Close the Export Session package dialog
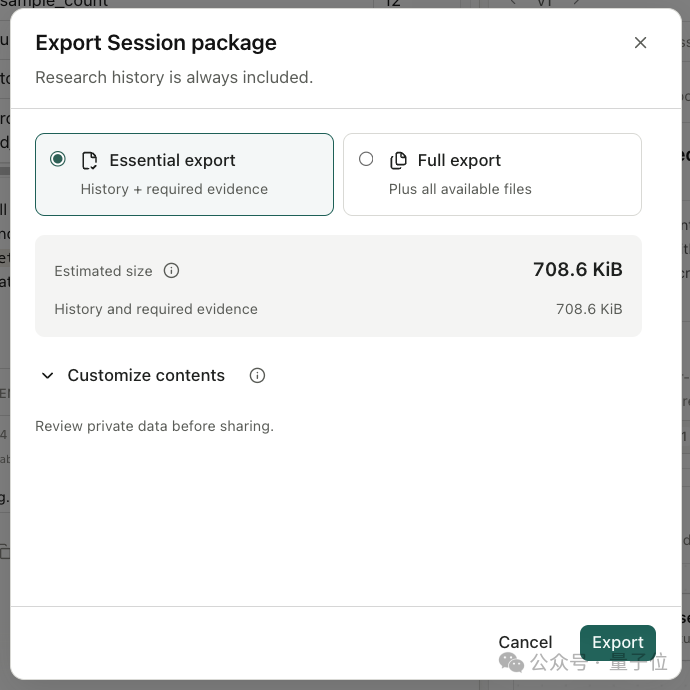This screenshot has width=690, height=690. [640, 43]
